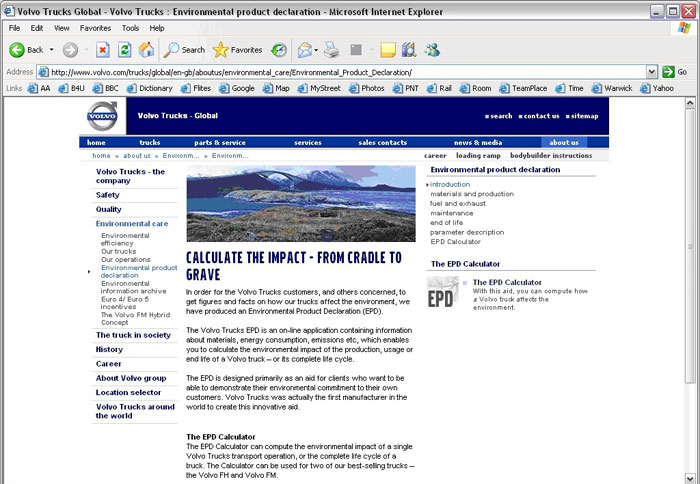Viewport: 700px width, 484px height.
Task: Open the Back history dropdown arrow
Action: (x=51, y=50)
